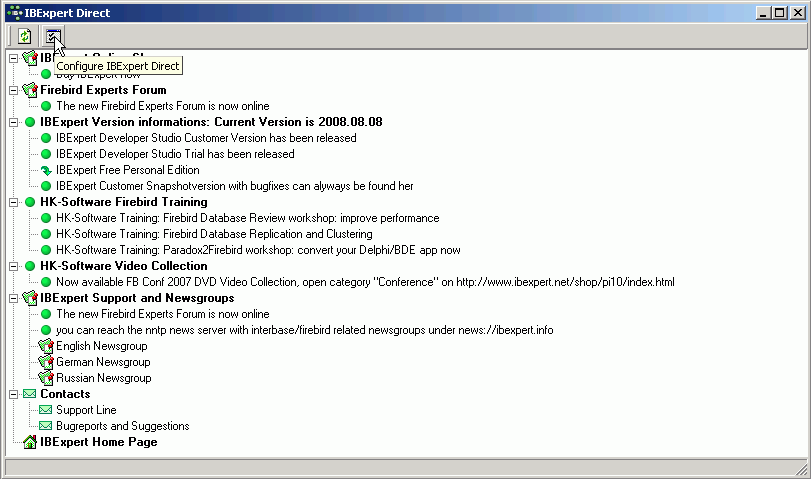Collapse the Firebird Experts Forum node
This screenshot has height=479, width=811.
13,90
